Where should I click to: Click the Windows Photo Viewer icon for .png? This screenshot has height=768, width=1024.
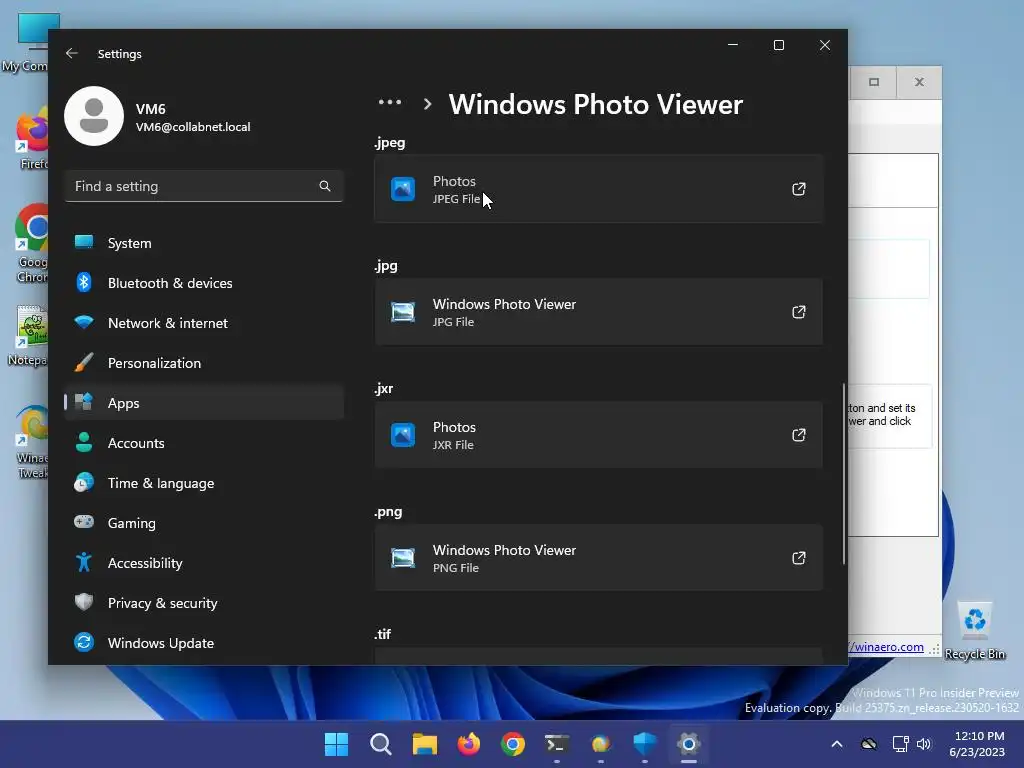pyautogui.click(x=403, y=558)
